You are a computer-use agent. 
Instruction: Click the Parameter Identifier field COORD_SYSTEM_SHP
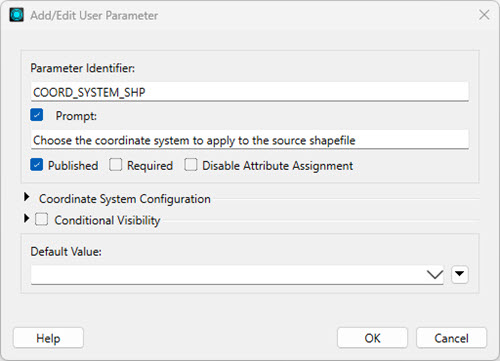click(x=250, y=92)
